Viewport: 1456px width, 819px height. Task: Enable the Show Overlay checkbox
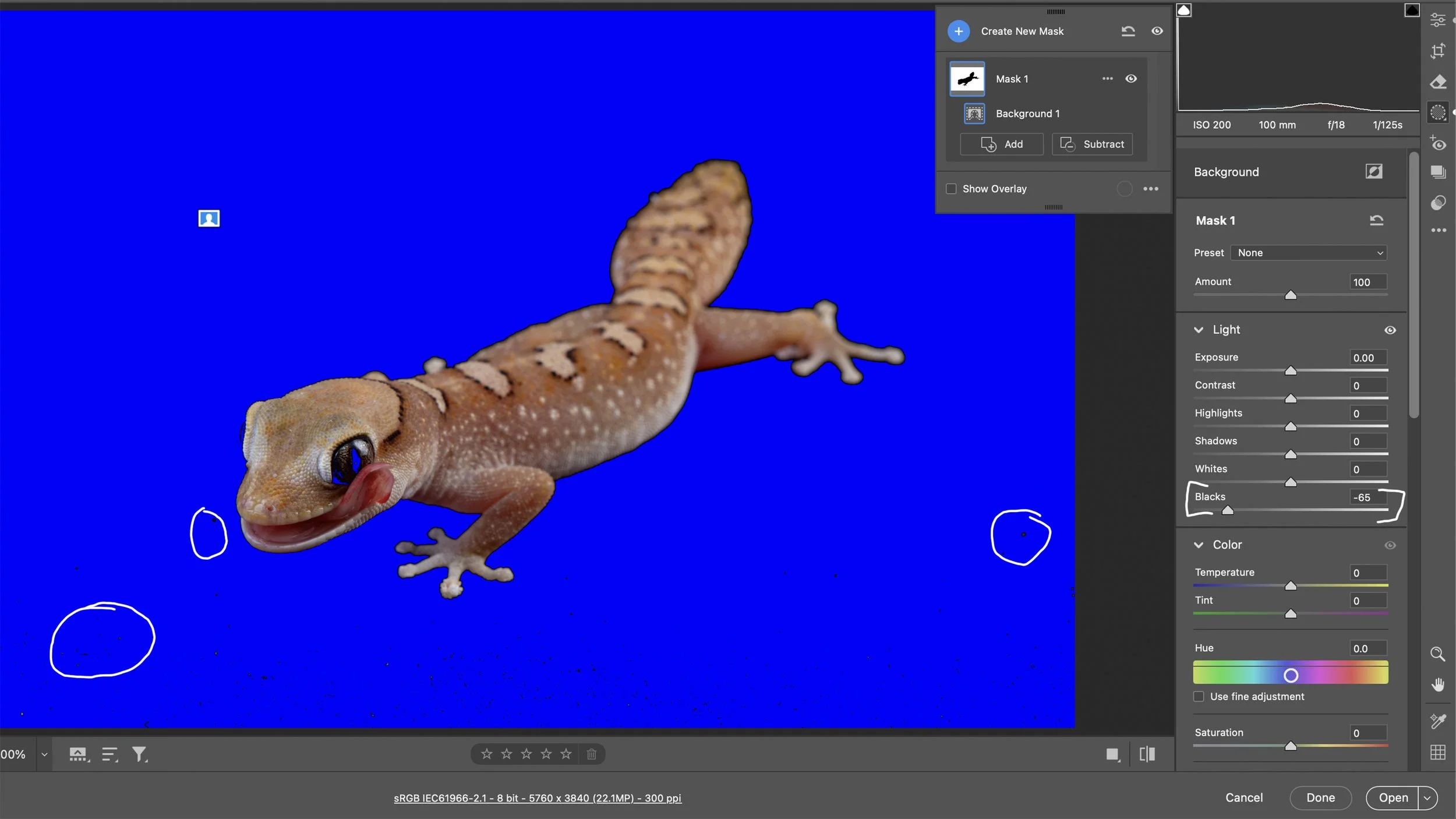coord(950,188)
